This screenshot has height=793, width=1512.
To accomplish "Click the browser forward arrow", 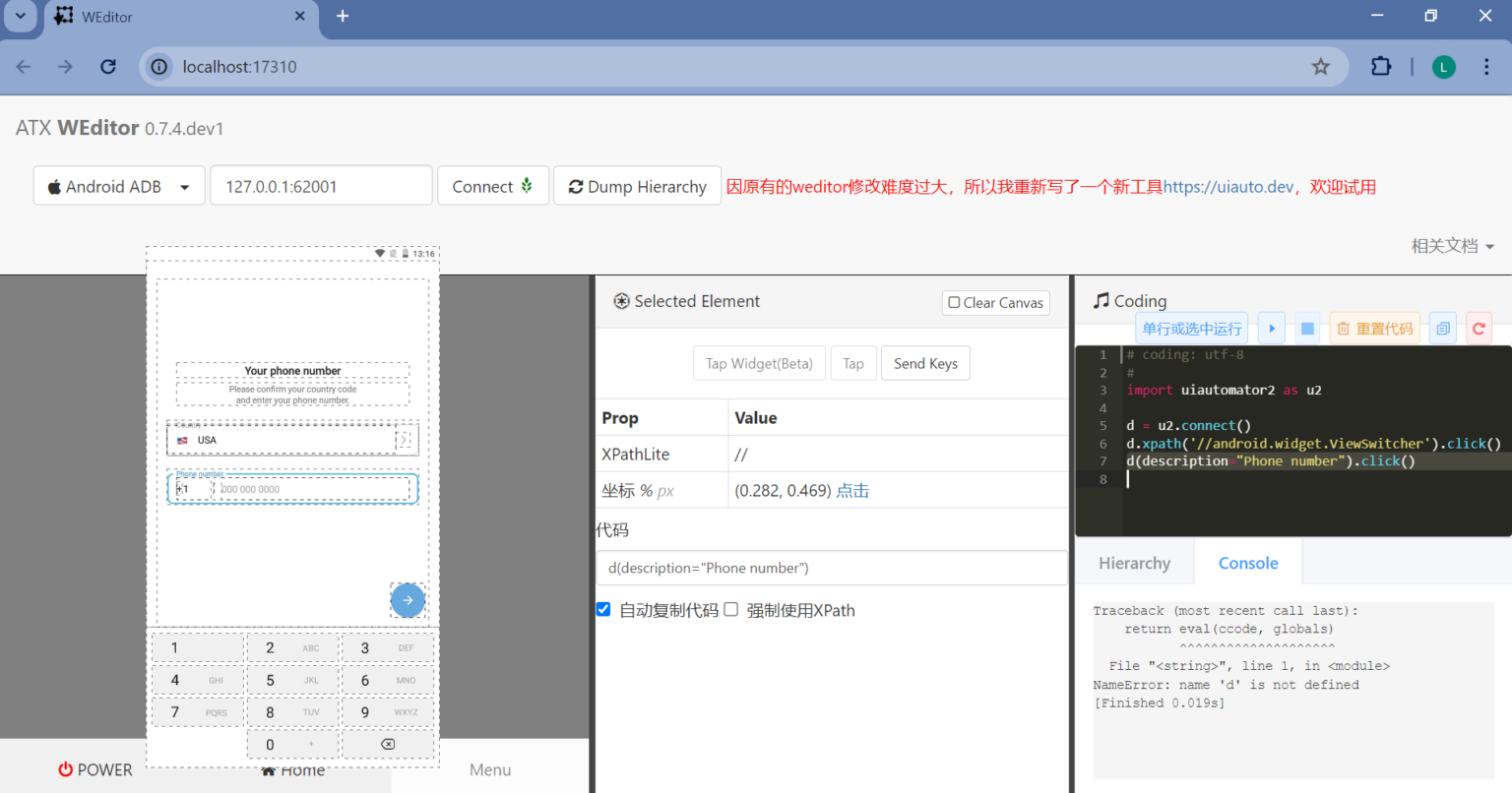I will click(x=65, y=67).
